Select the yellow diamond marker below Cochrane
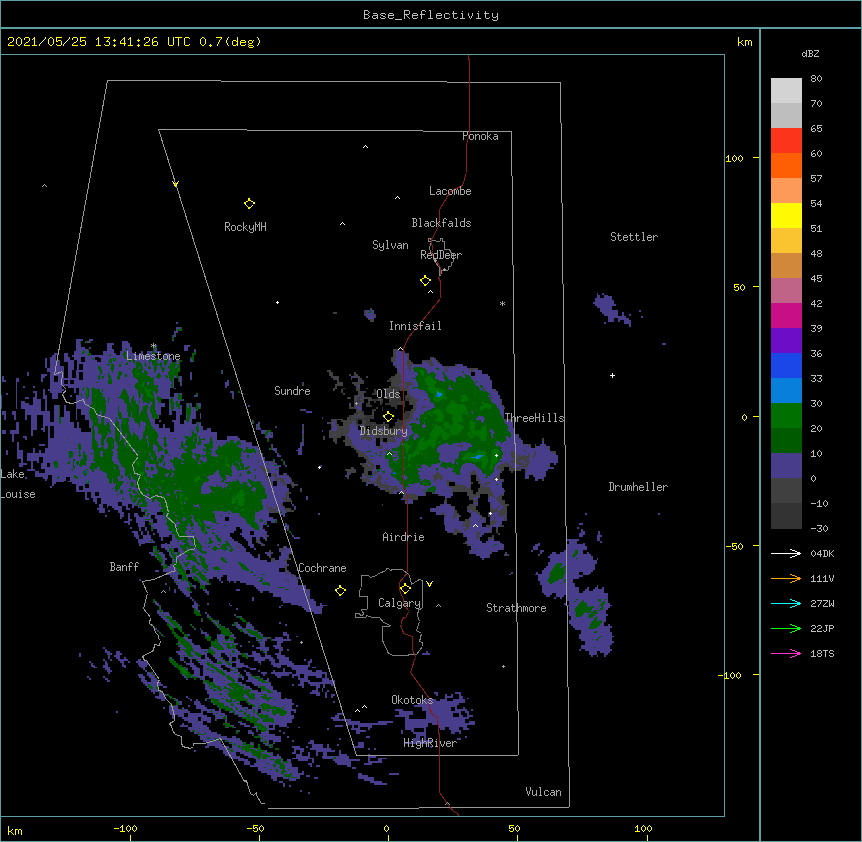This screenshot has height=842, width=862. tap(340, 590)
